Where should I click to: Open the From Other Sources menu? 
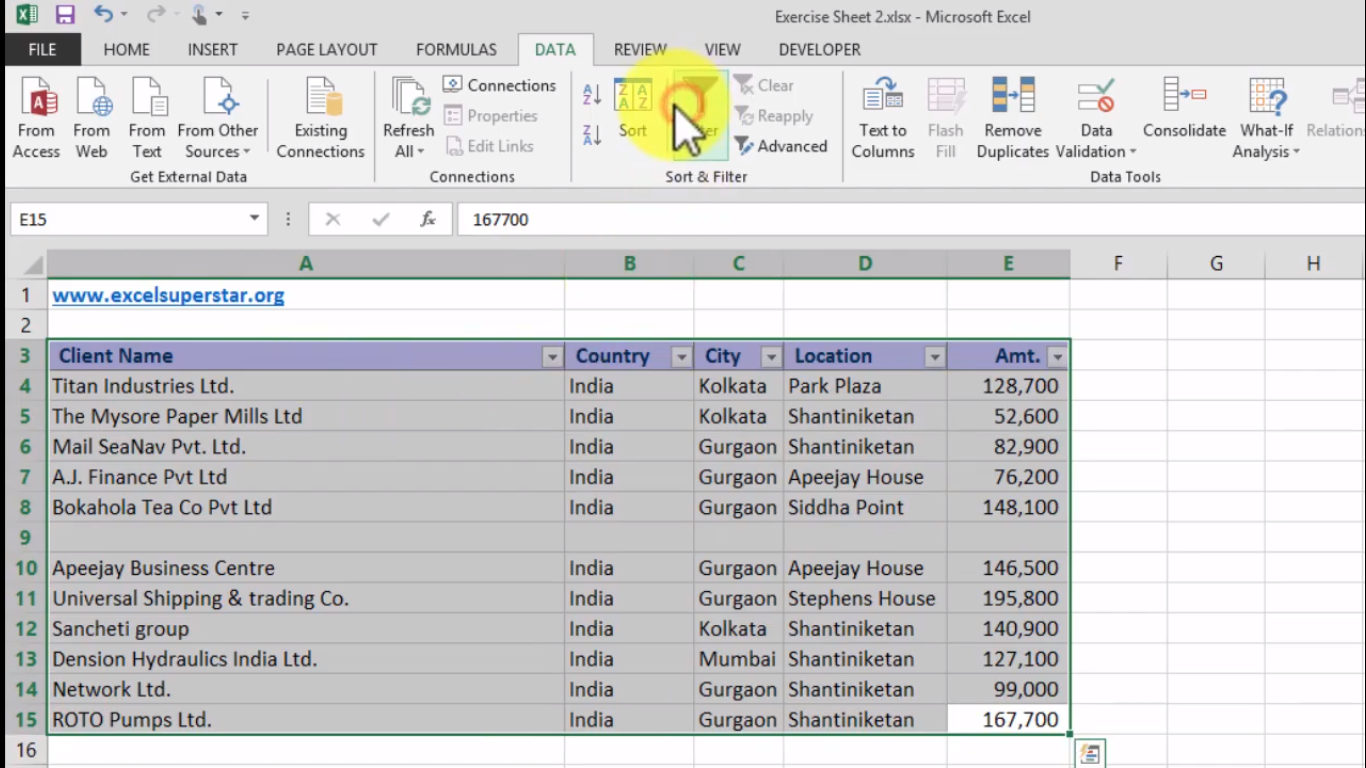coord(217,118)
